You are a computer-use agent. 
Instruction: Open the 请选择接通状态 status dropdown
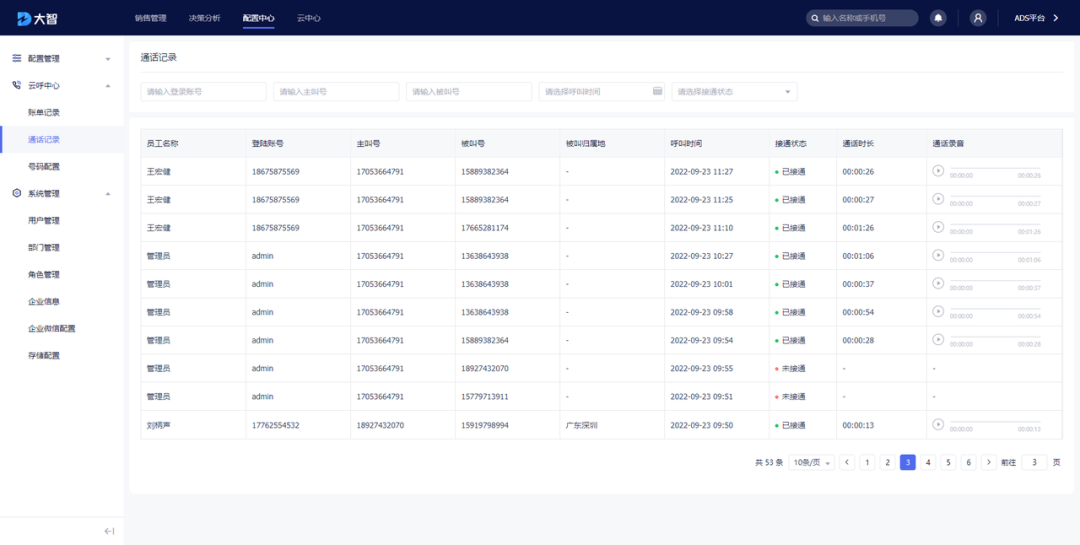(734, 92)
